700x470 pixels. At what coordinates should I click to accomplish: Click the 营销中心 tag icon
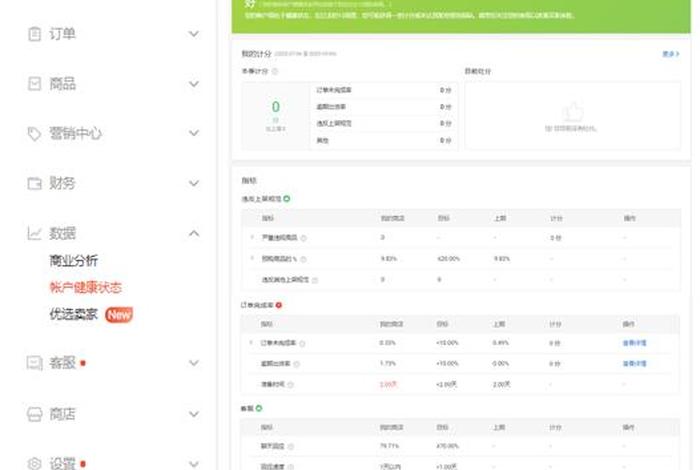tap(34, 133)
